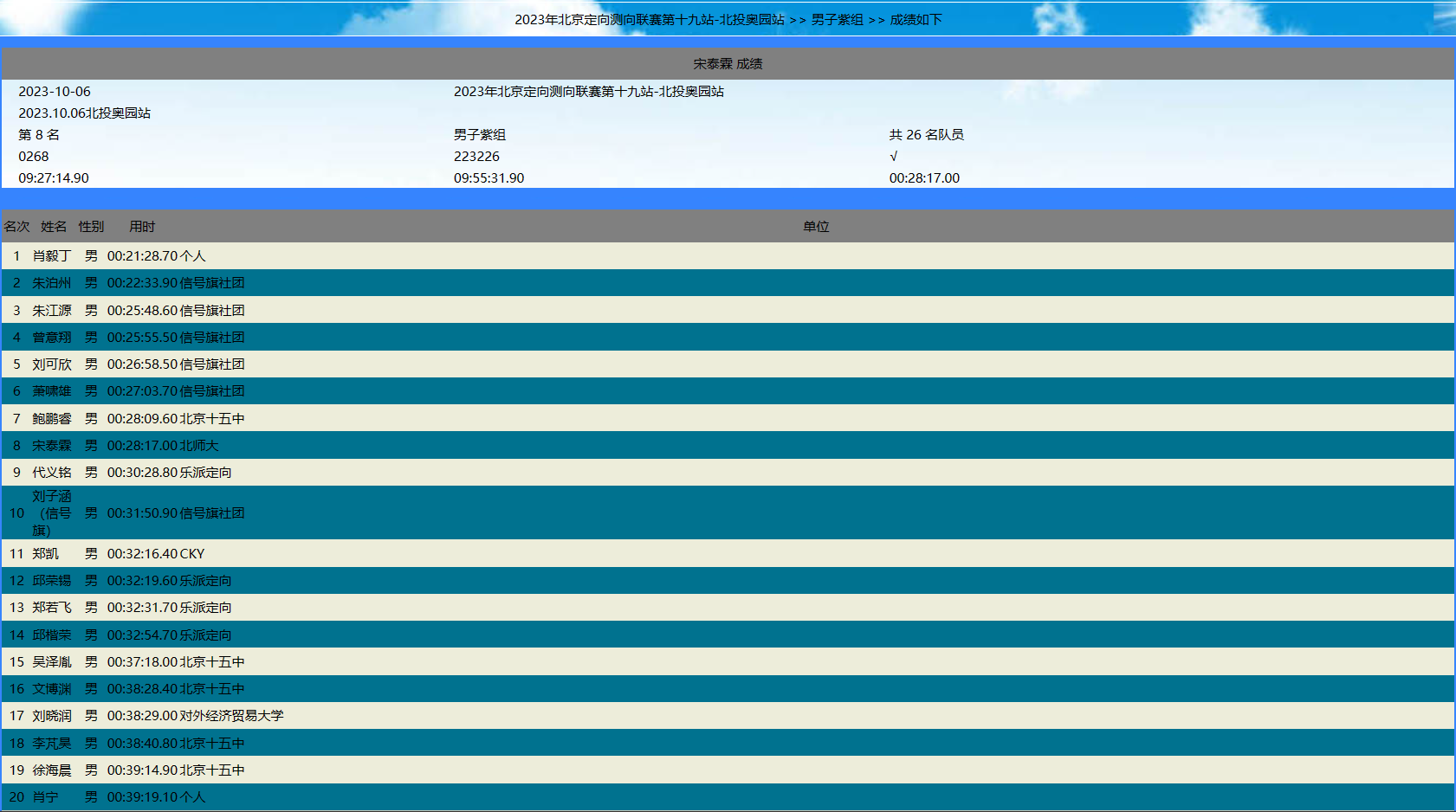Click the finish time 09:55:31.90
The height and width of the screenshot is (812, 1456).
(489, 178)
